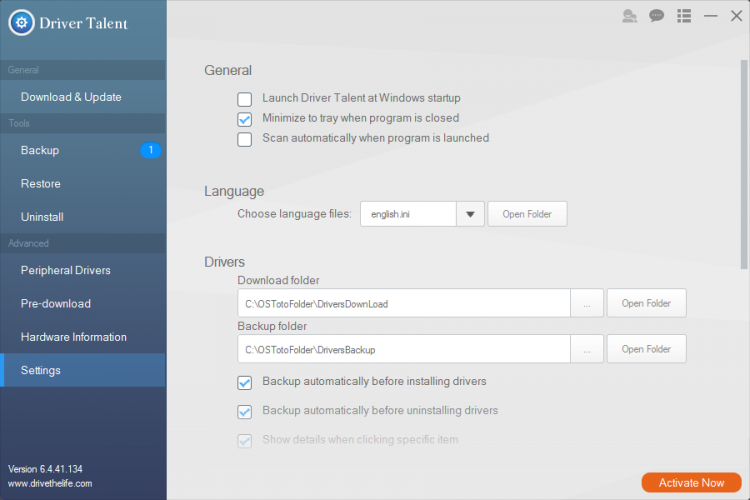Open the Download & Update section
This screenshot has height=500, width=750.
point(83,97)
